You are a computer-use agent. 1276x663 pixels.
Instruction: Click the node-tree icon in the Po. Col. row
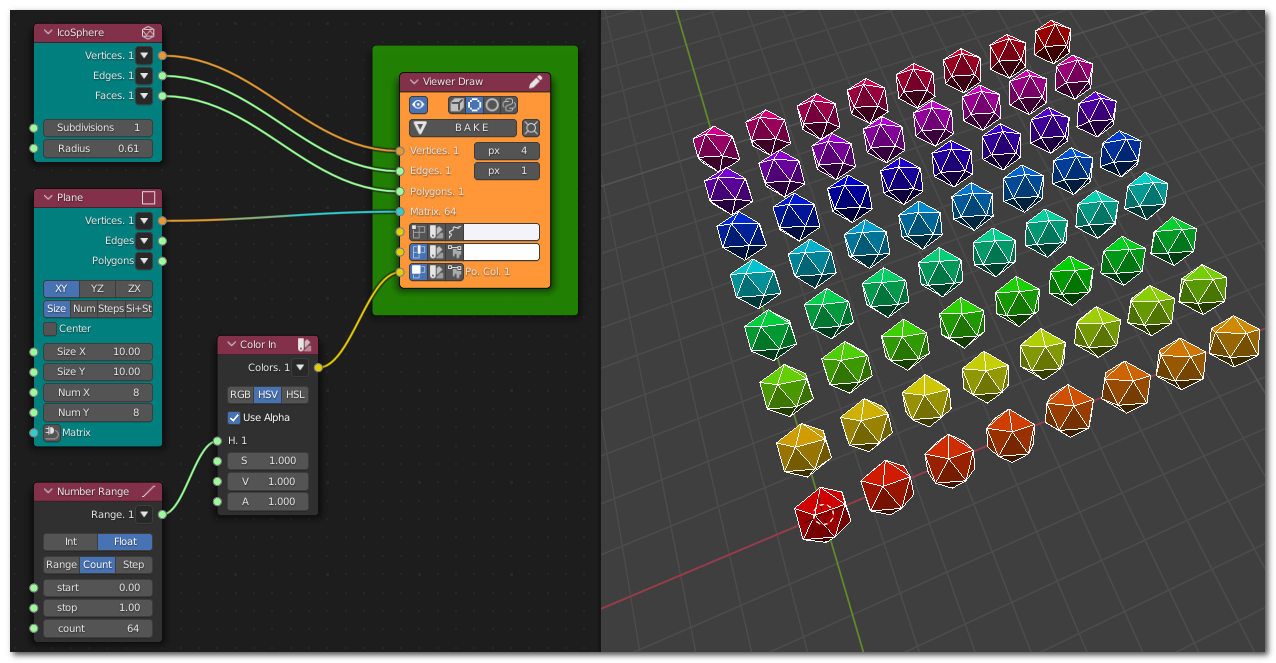pos(454,272)
